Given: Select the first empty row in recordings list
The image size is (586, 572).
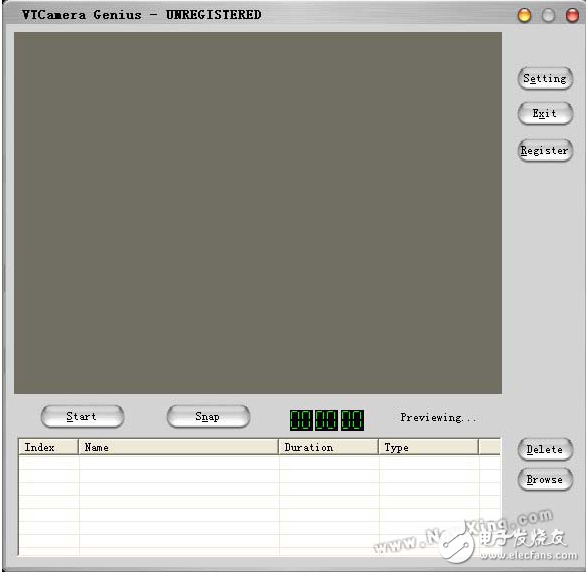Looking at the screenshot, I should point(259,462).
